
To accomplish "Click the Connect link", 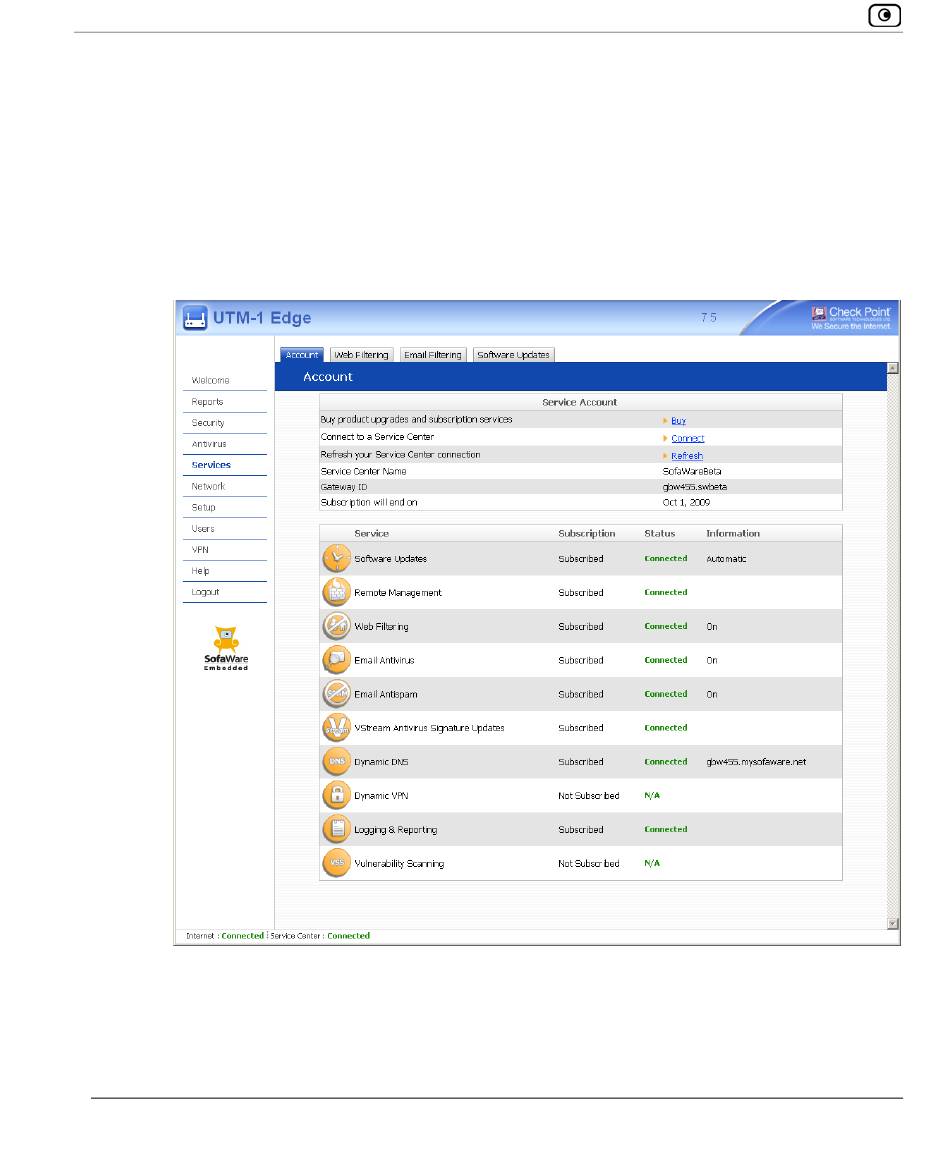I will point(688,438).
